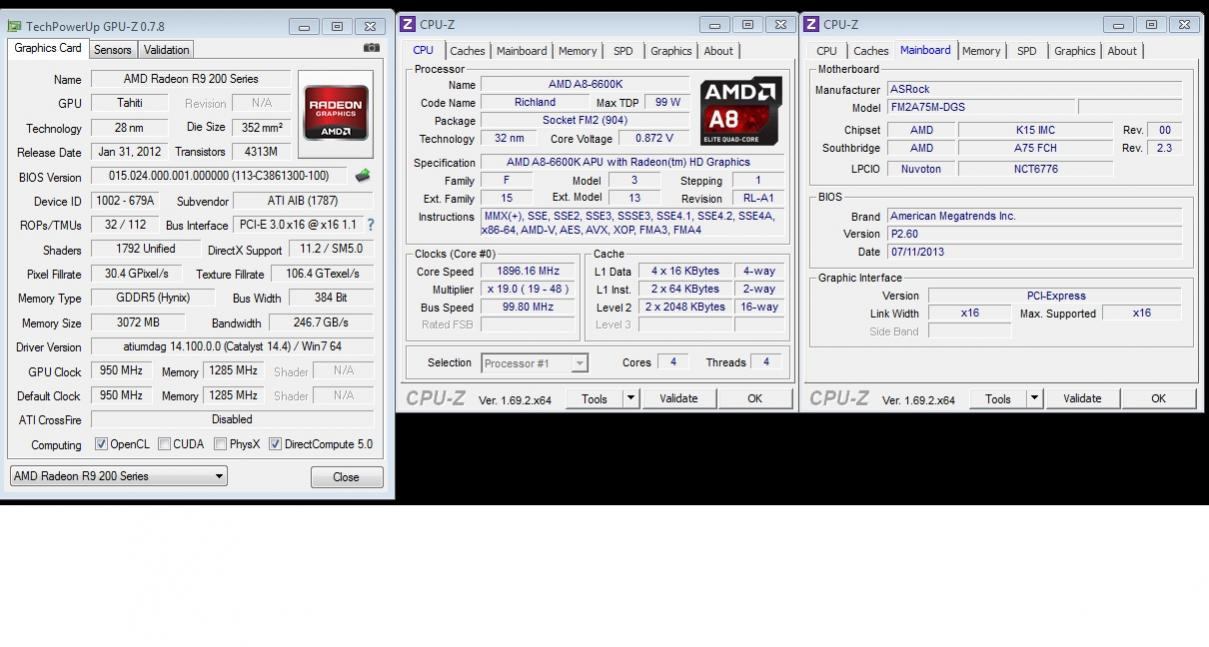Click the middle CPU-Z window title icon
The image size is (1209, 647).
pyautogui.click(x=408, y=24)
